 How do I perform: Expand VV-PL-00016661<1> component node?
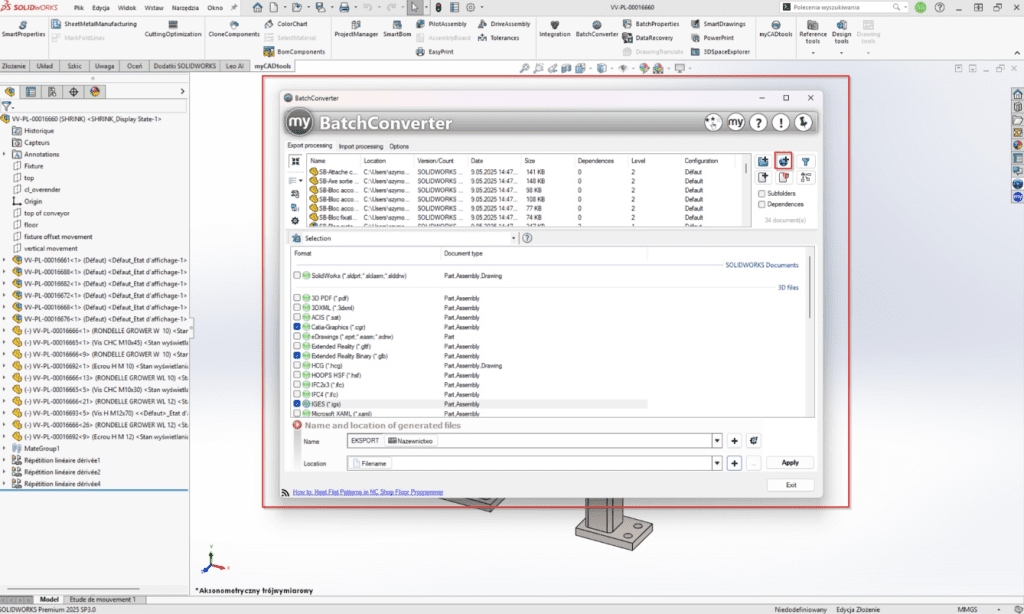5,260
